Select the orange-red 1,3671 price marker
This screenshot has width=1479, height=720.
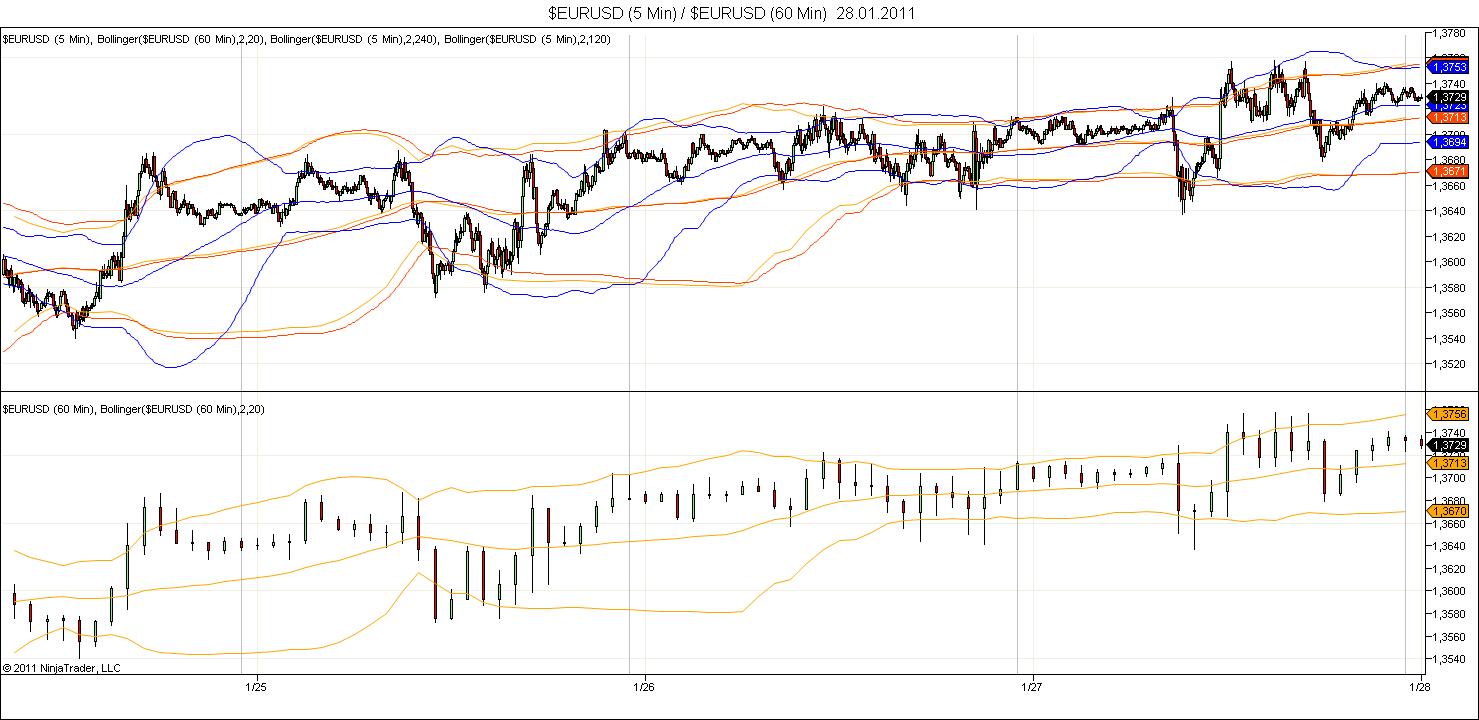pyautogui.click(x=1449, y=172)
